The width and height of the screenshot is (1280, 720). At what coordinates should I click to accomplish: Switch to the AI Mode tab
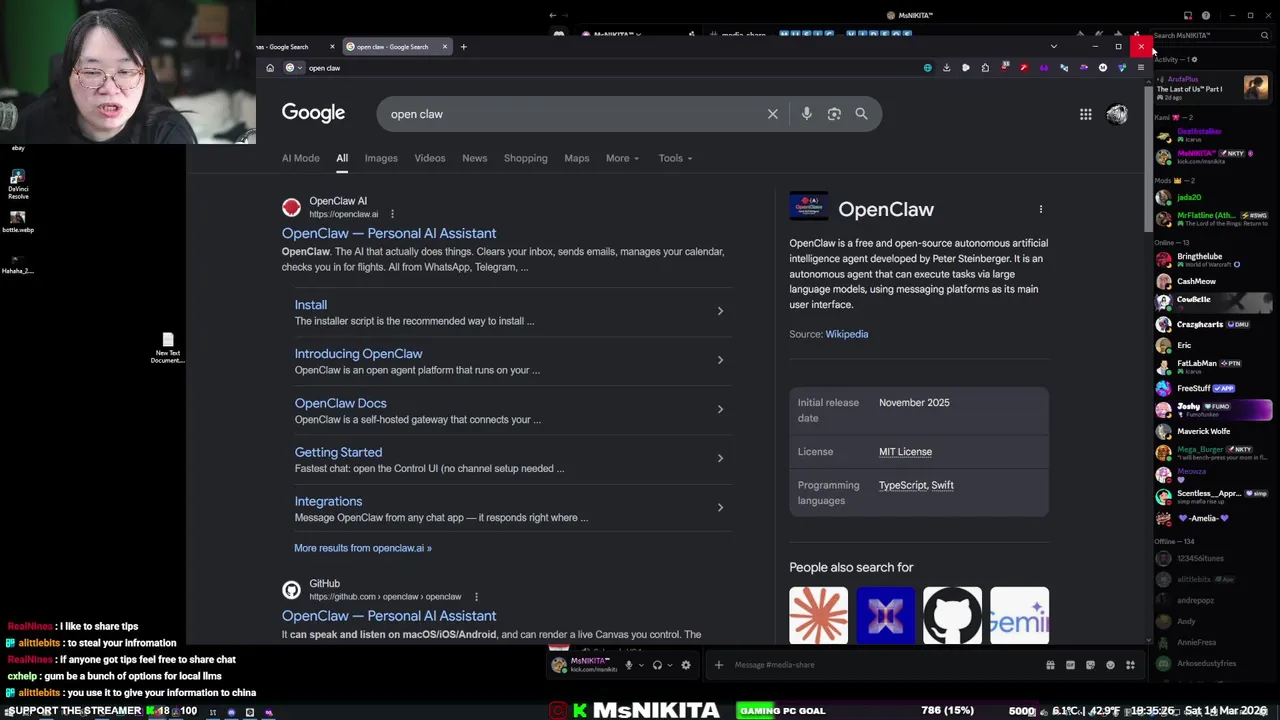(x=300, y=158)
